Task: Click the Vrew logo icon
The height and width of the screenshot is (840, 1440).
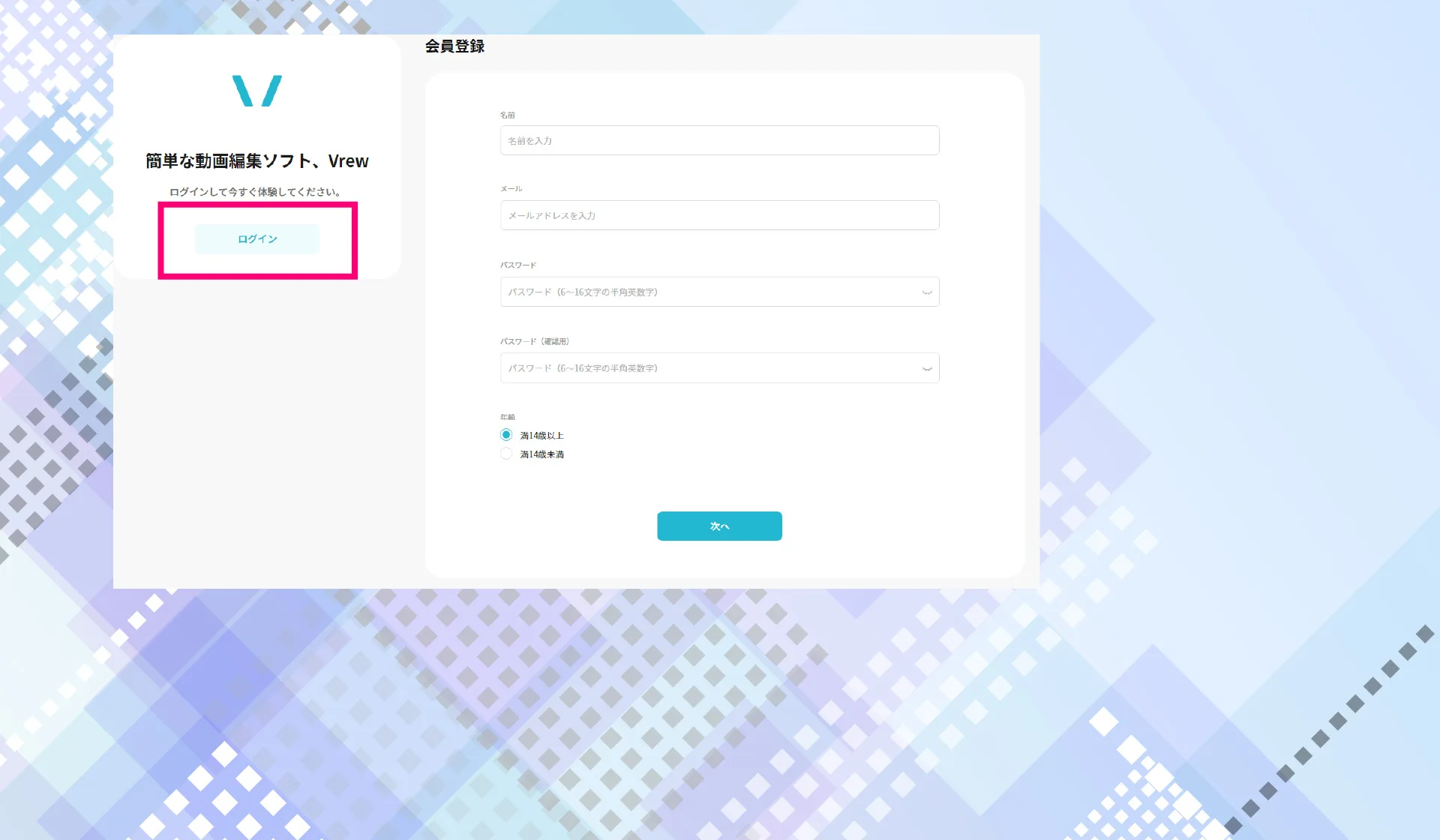Action: (x=257, y=91)
